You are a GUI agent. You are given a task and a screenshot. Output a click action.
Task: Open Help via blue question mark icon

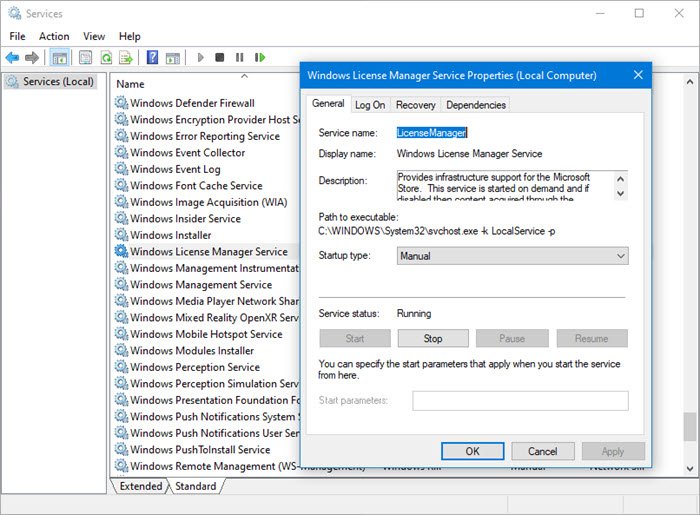(x=153, y=58)
